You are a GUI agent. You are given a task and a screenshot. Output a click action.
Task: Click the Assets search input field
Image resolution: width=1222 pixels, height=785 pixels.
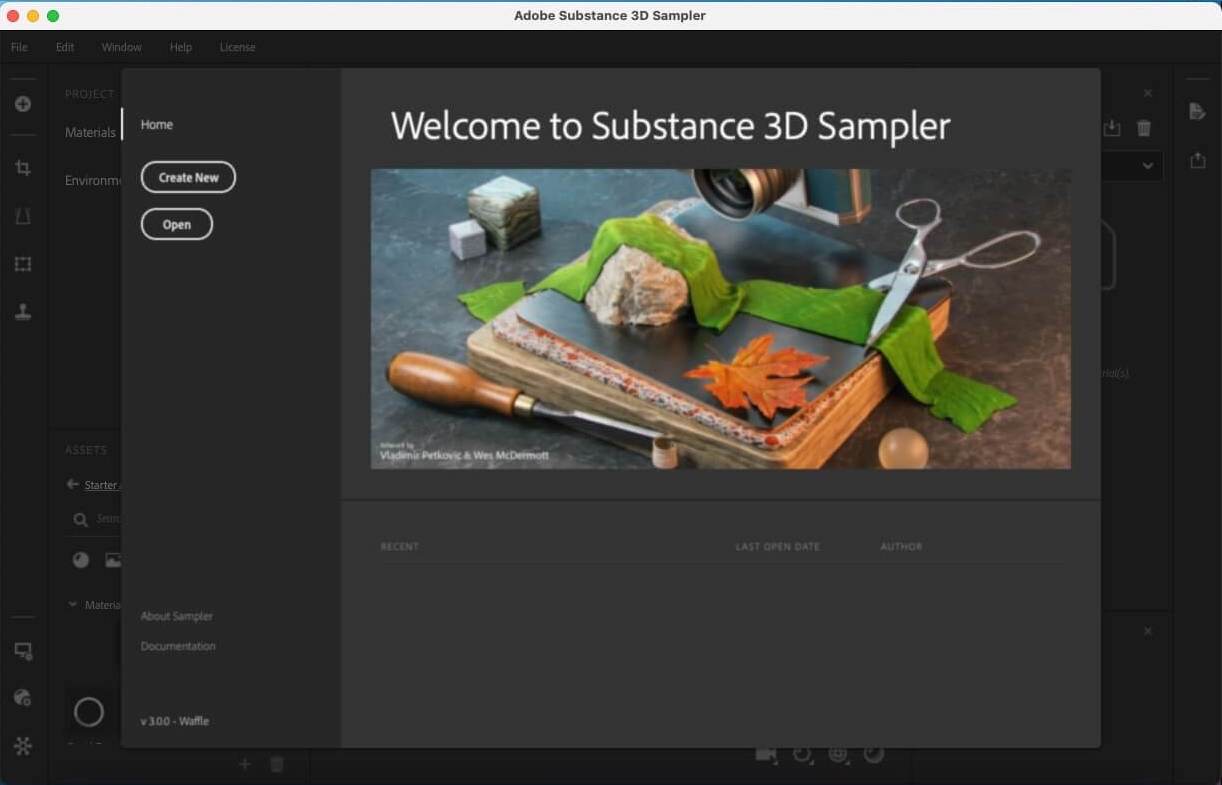pos(108,519)
